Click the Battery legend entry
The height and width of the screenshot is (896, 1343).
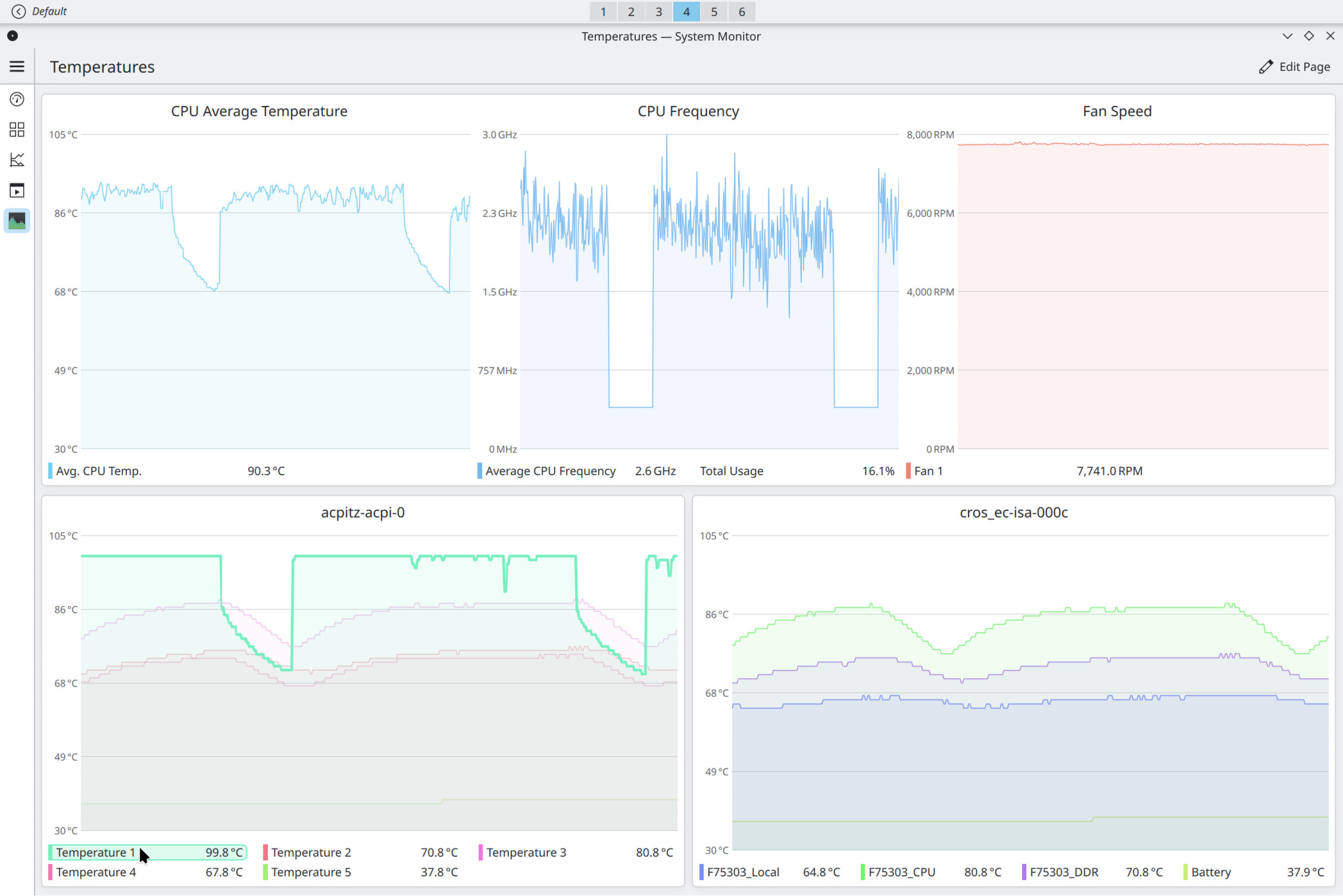[x=1254, y=872]
